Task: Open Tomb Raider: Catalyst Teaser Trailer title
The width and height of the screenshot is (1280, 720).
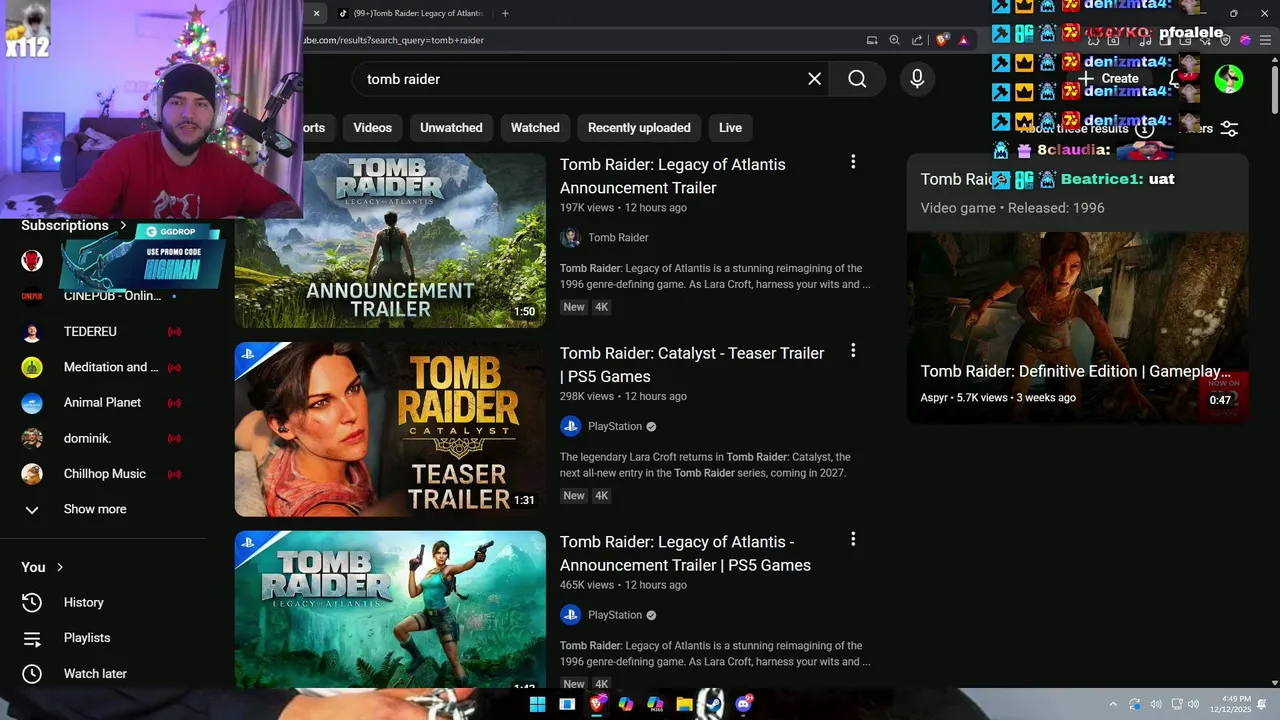Action: (x=692, y=365)
